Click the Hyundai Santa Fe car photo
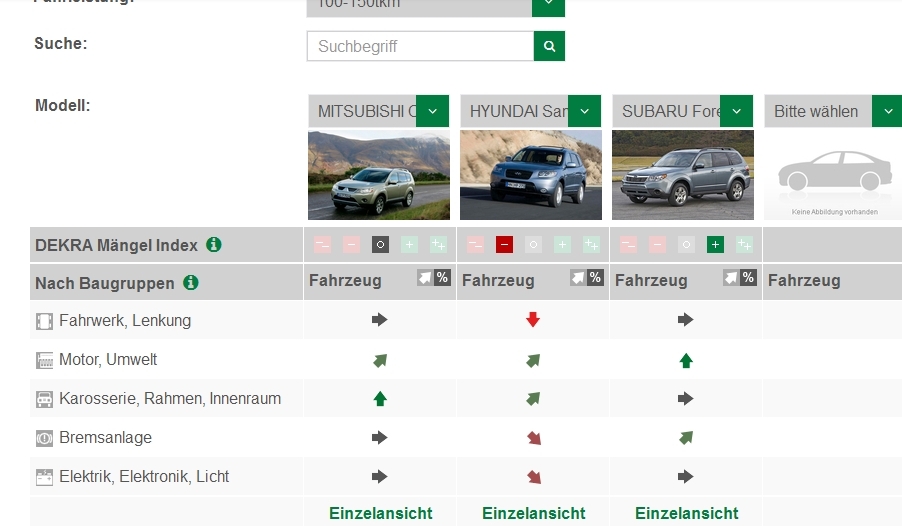This screenshot has height=526, width=902. coord(531,175)
